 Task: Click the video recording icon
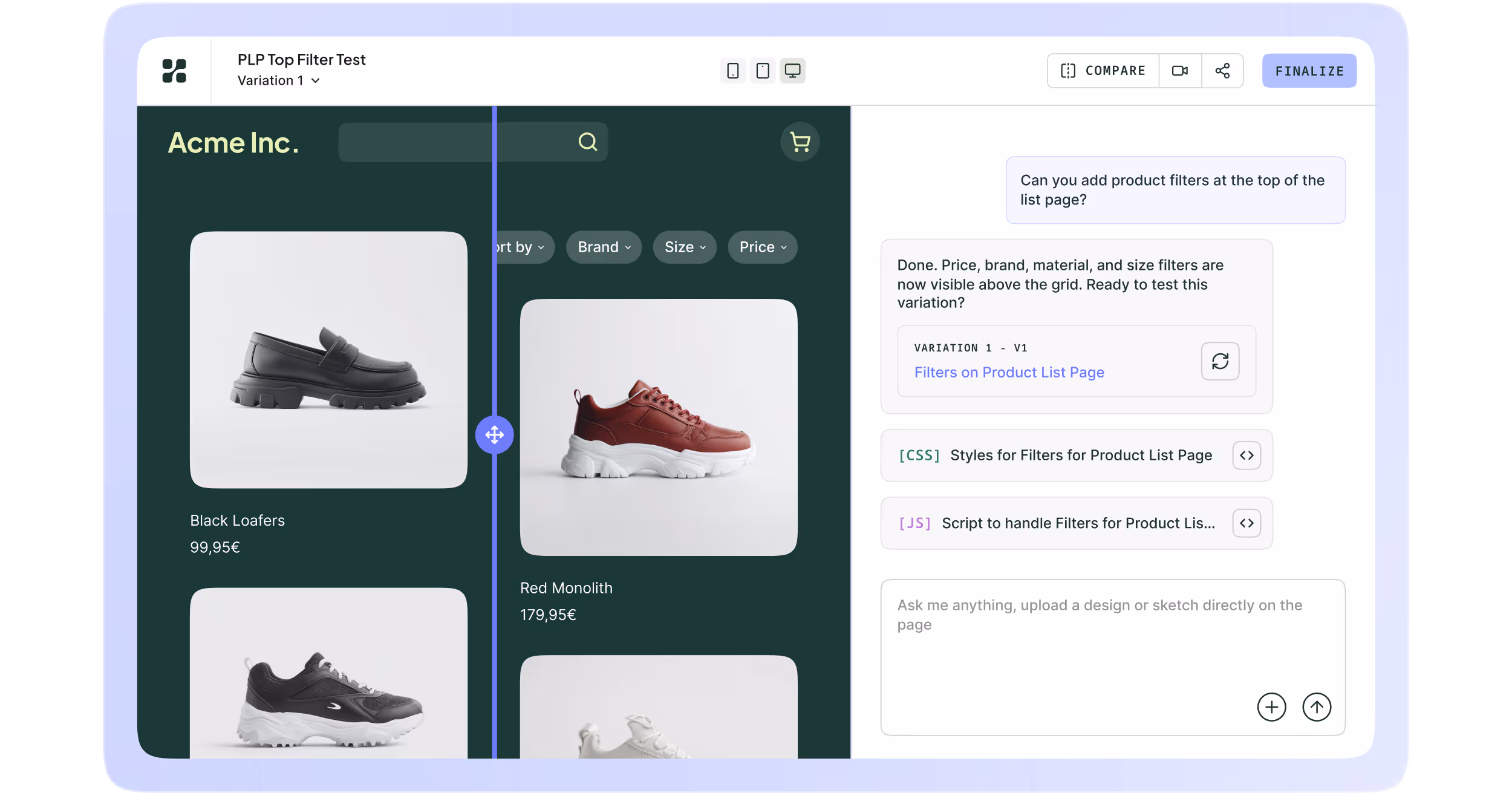[x=1179, y=71]
